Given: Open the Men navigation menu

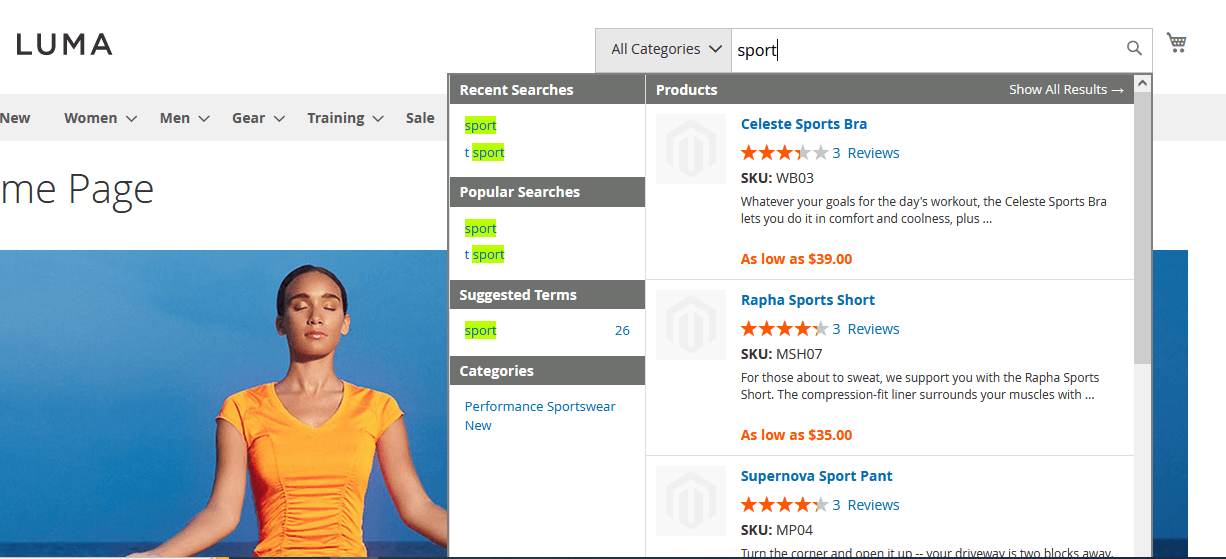Looking at the screenshot, I should (184, 118).
